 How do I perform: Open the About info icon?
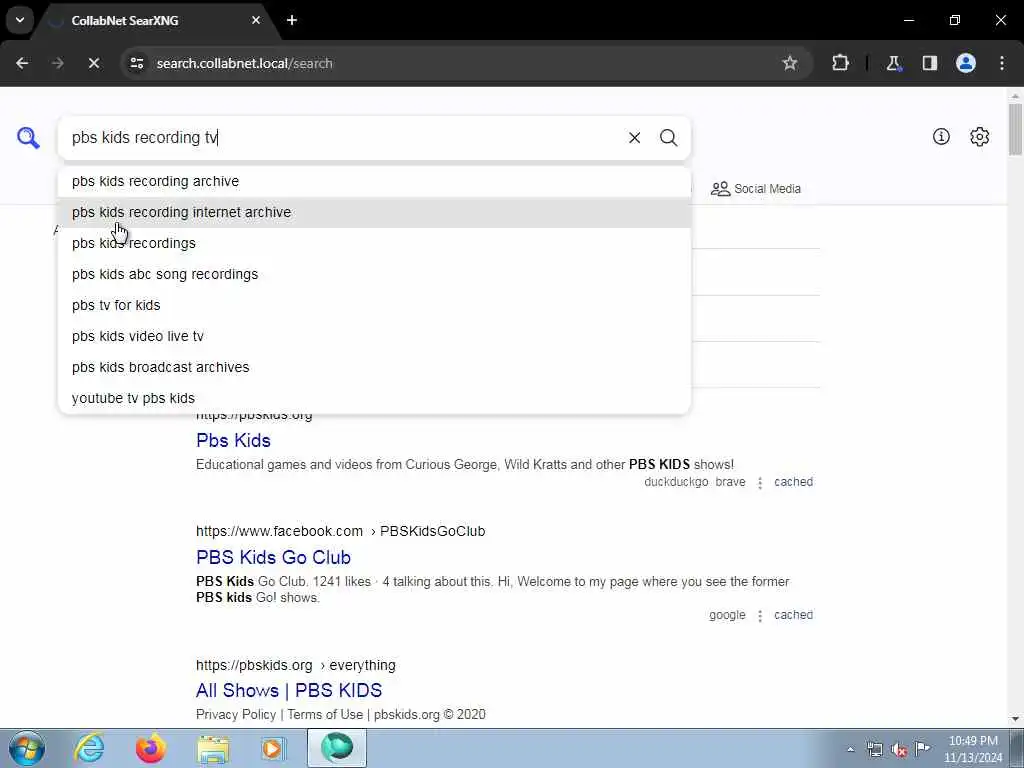pyautogui.click(x=941, y=136)
